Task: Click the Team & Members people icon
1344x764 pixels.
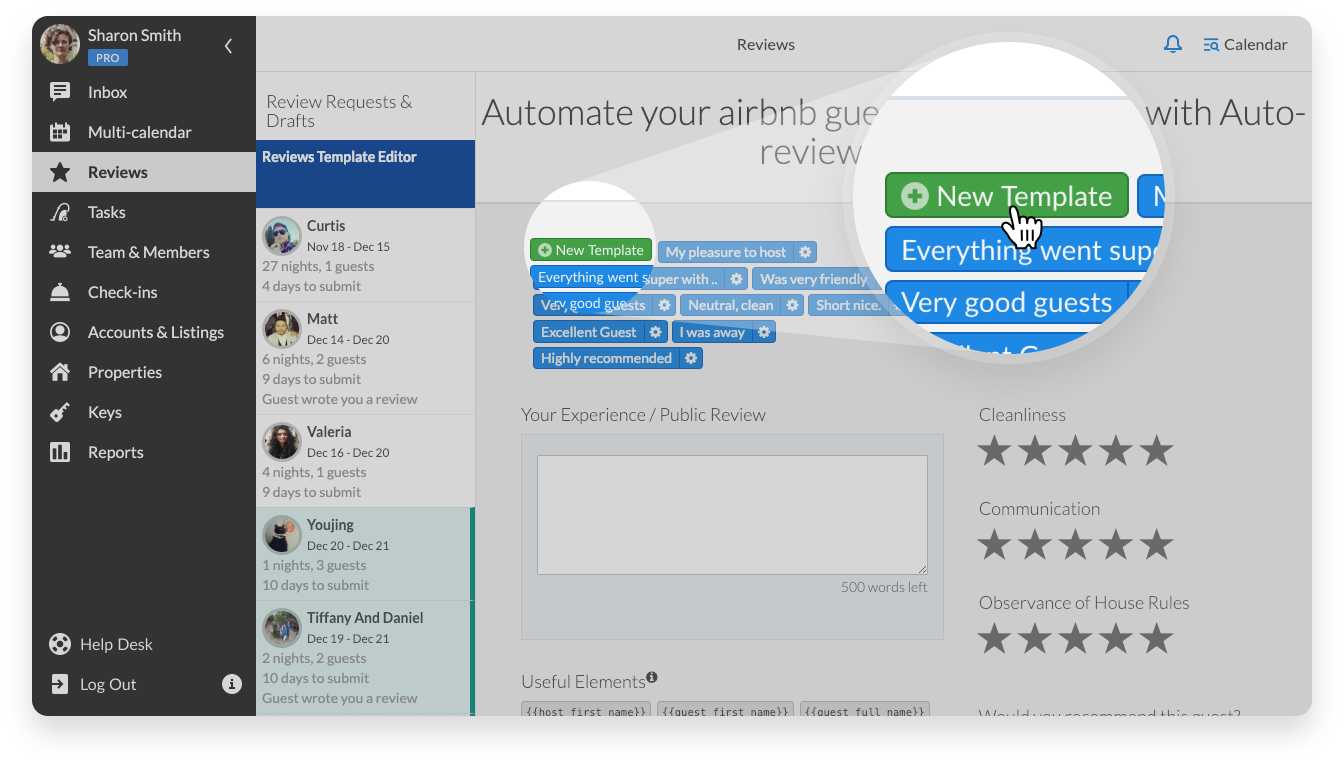Action: coord(60,252)
